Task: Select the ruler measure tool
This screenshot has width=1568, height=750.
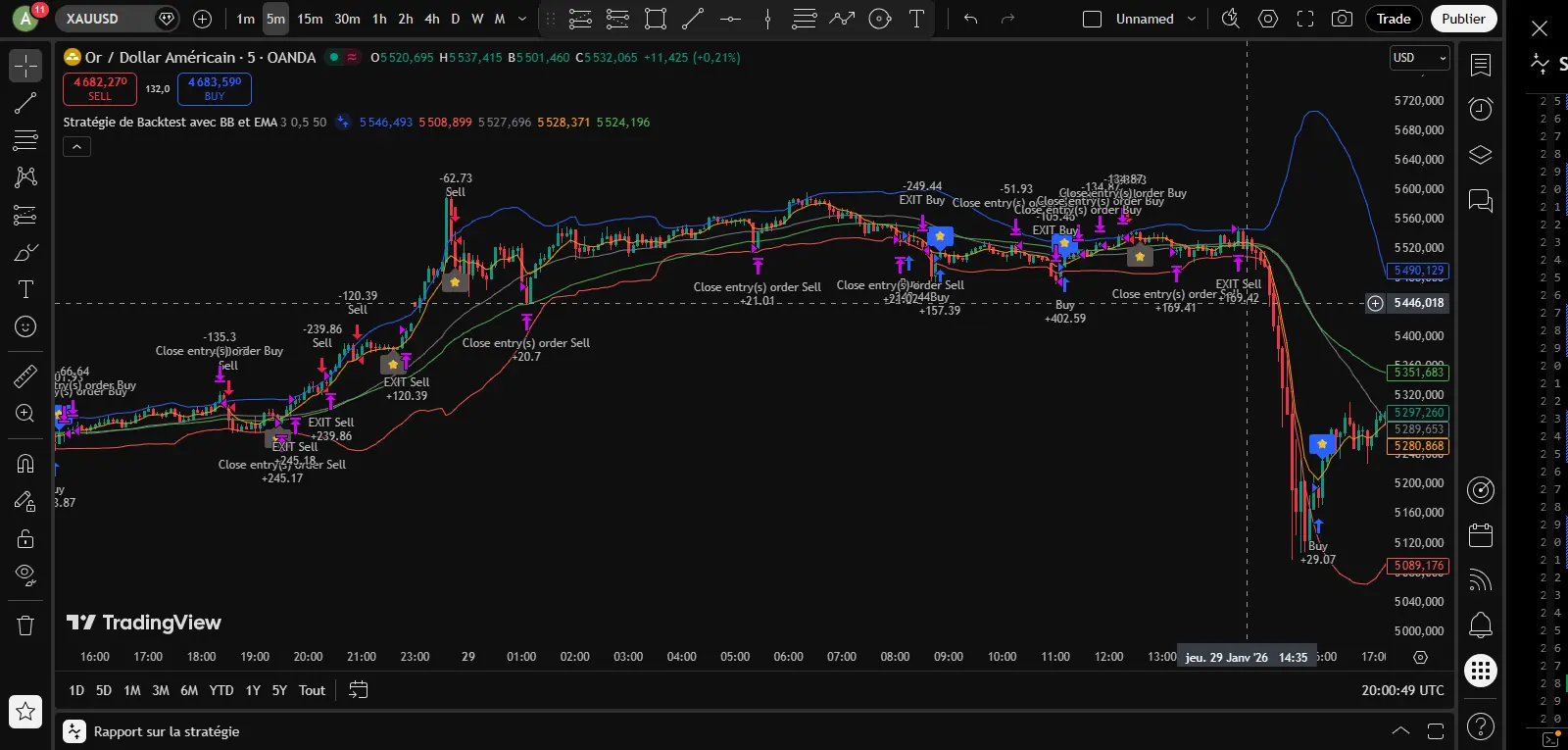Action: 25,375
